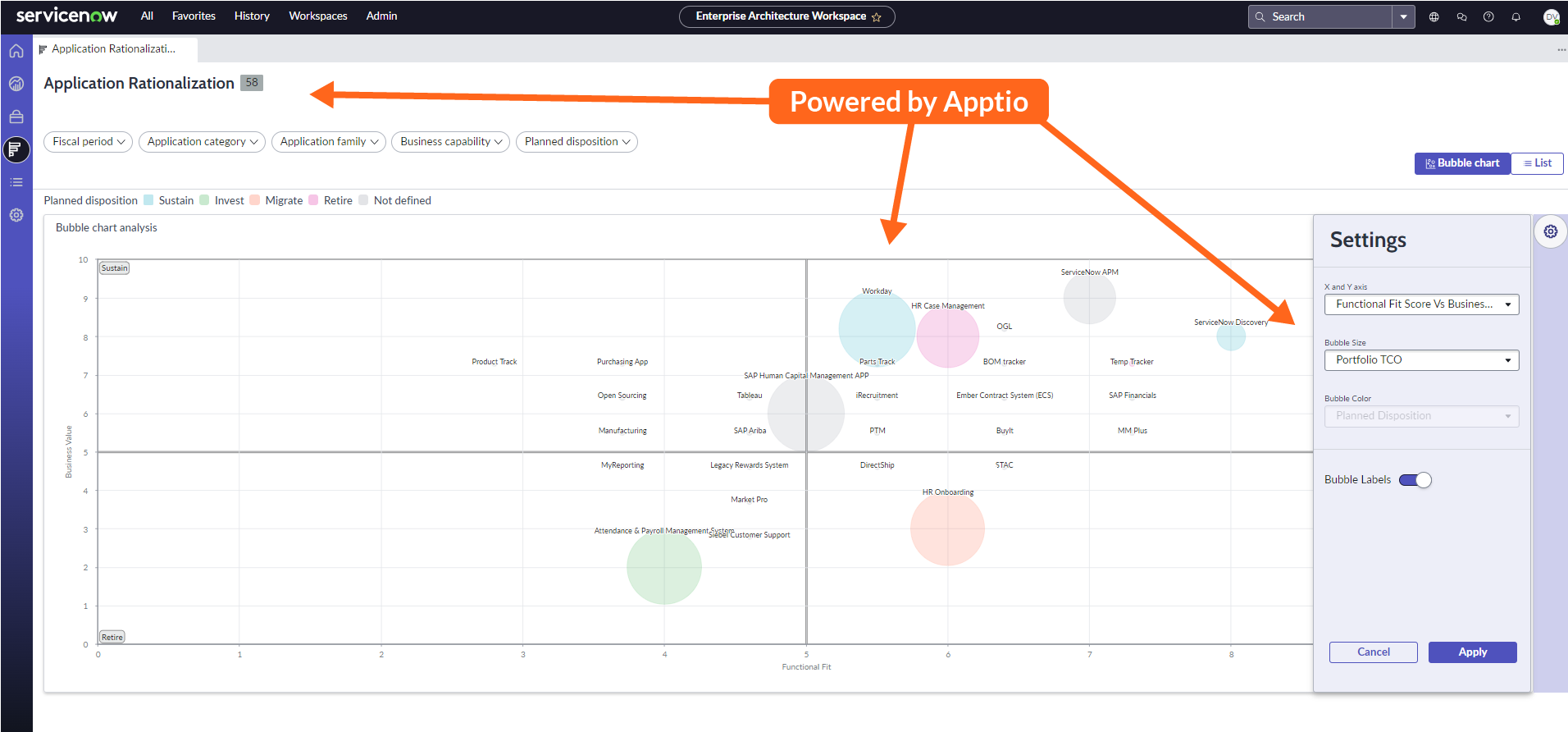Click Apply in Settings panel
Image resolution: width=1568 pixels, height=732 pixels.
click(x=1472, y=652)
